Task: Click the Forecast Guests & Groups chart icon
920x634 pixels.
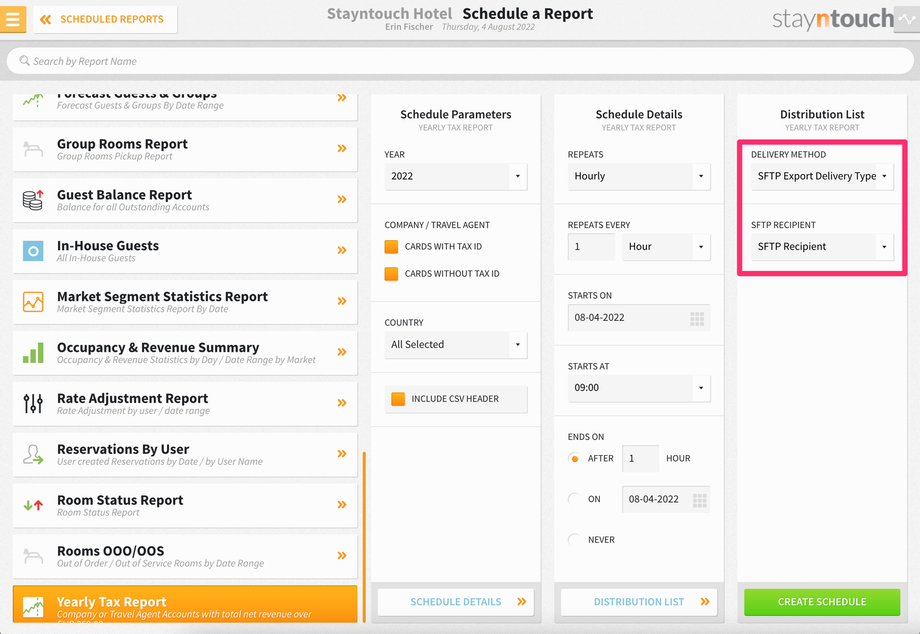Action: click(33, 100)
